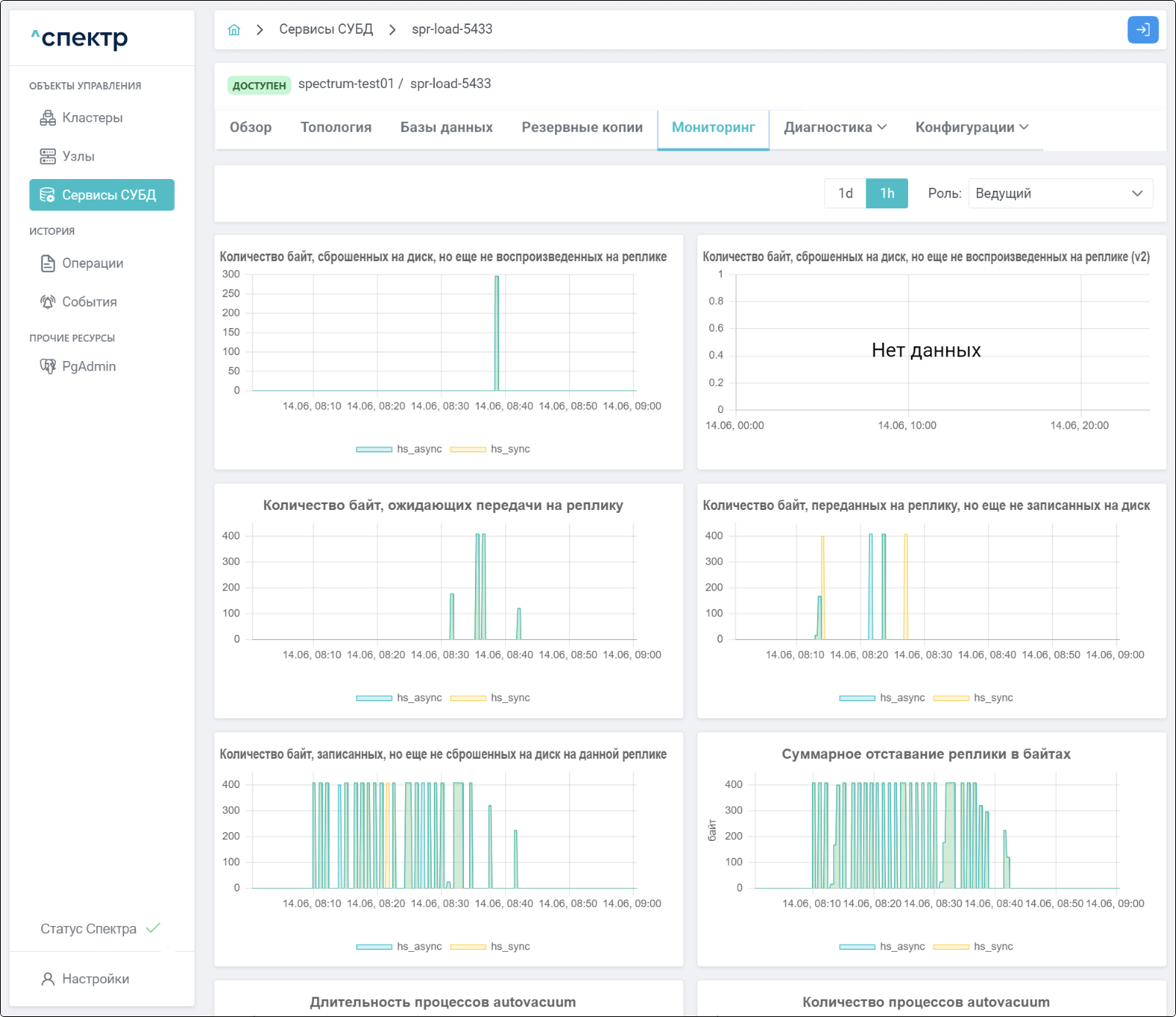
Task: Click the Операции document icon
Action: pyautogui.click(x=48, y=263)
